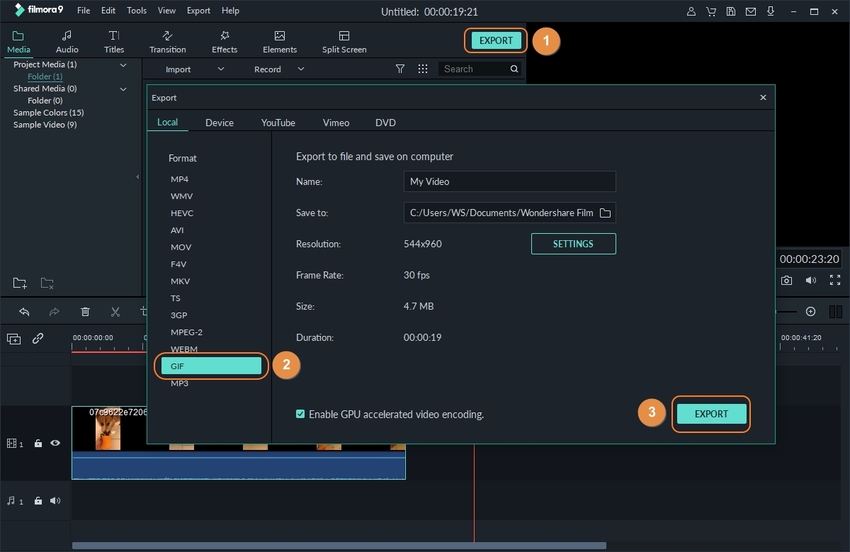Click the Name input field
Screen dimensions: 850x552
click(x=510, y=182)
